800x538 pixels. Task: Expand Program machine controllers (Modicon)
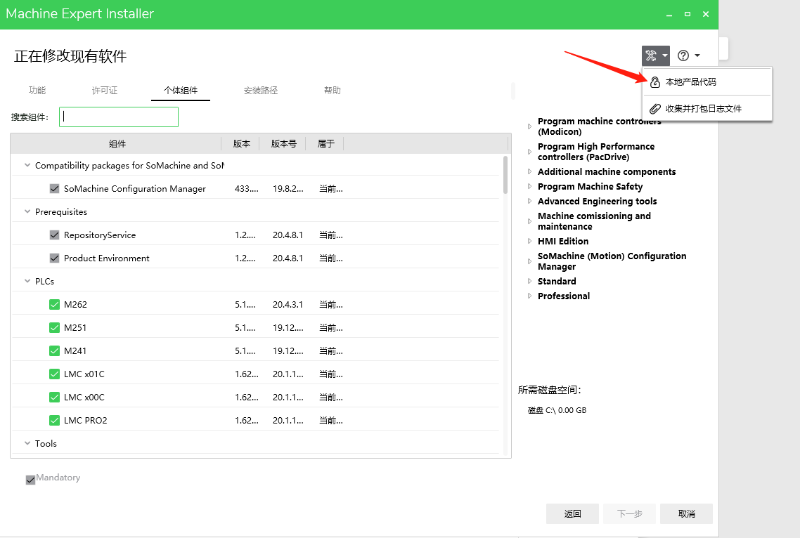(530, 126)
